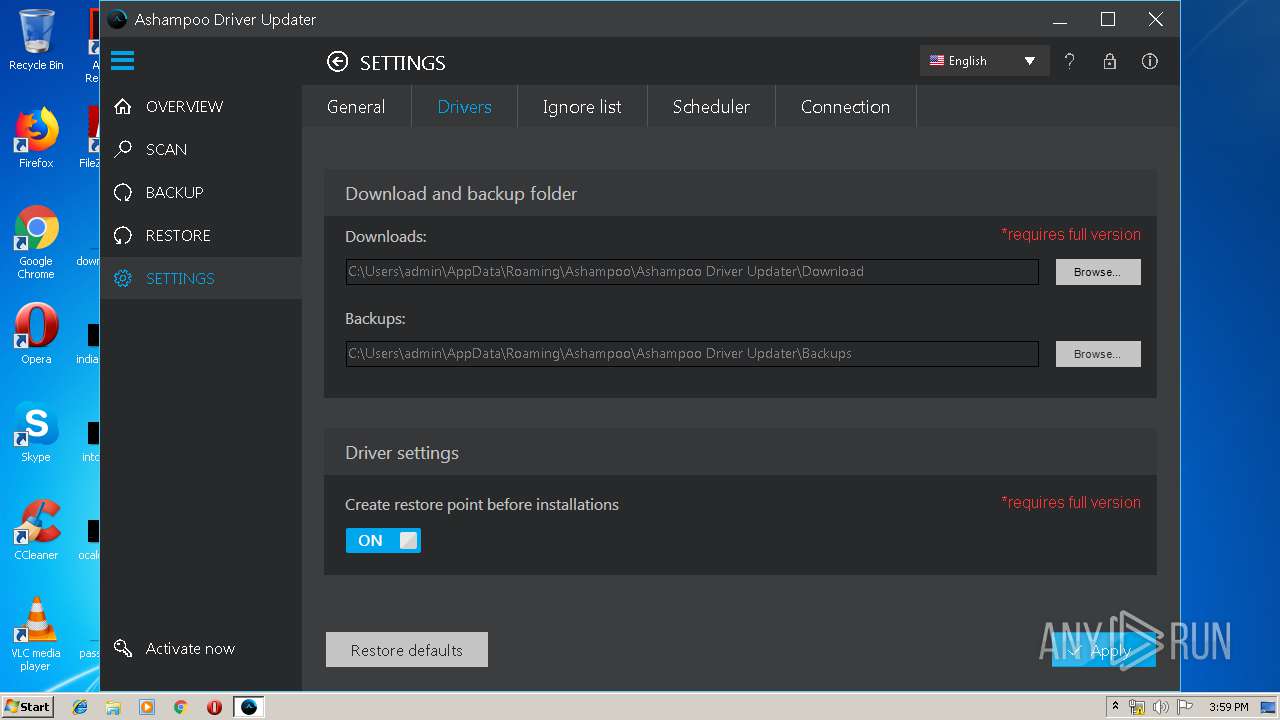
Task: Open the info icon in the header
Action: [x=1150, y=61]
